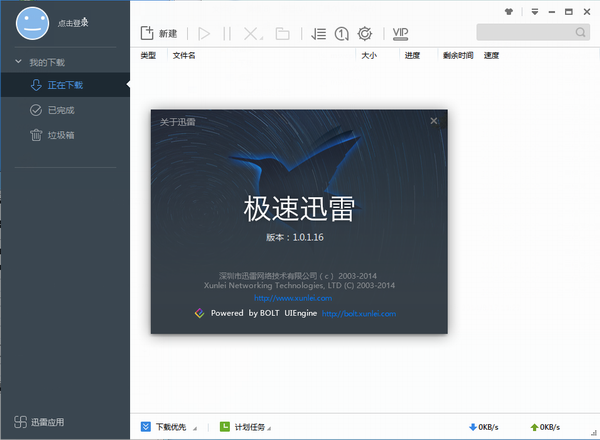Image resolution: width=600 pixels, height=440 pixels.
Task: Maximize the Xunlei window
Action: 569,12
